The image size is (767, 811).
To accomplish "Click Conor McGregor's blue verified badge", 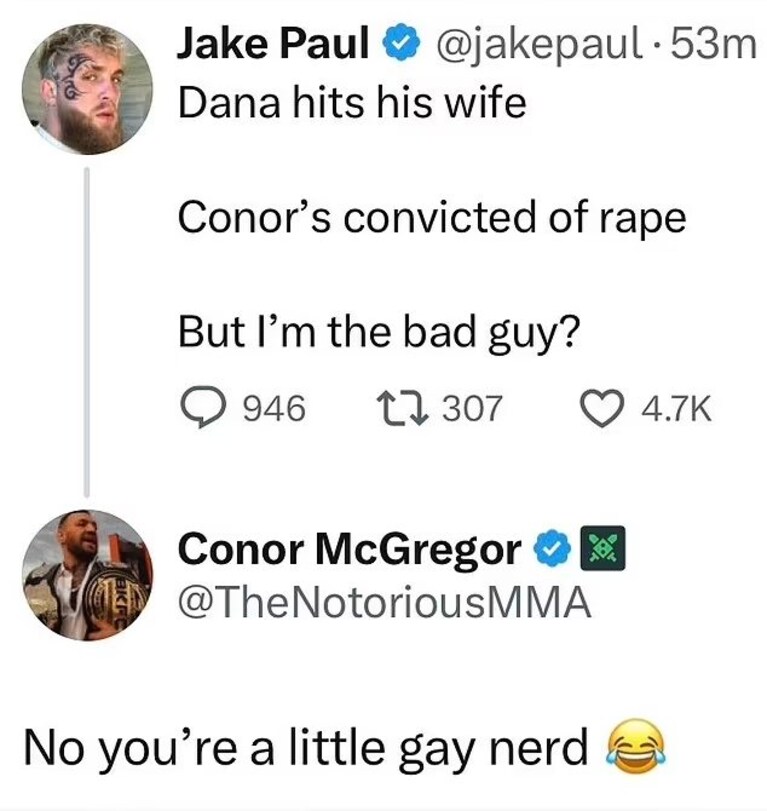I will (552, 548).
